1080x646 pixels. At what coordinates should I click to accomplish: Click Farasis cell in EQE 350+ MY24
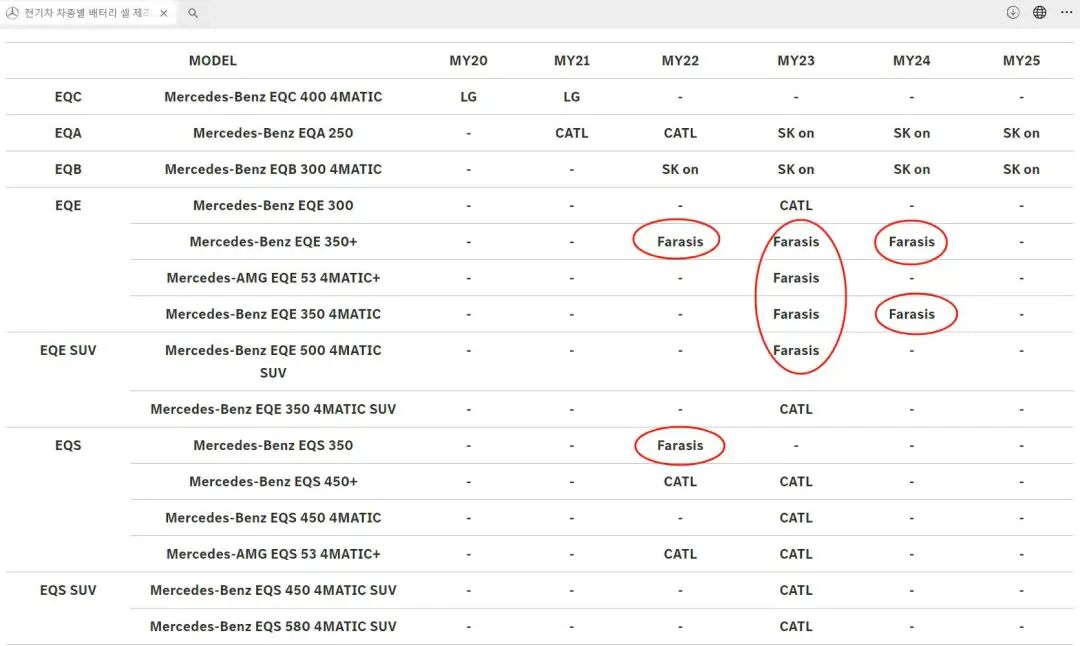(x=911, y=242)
